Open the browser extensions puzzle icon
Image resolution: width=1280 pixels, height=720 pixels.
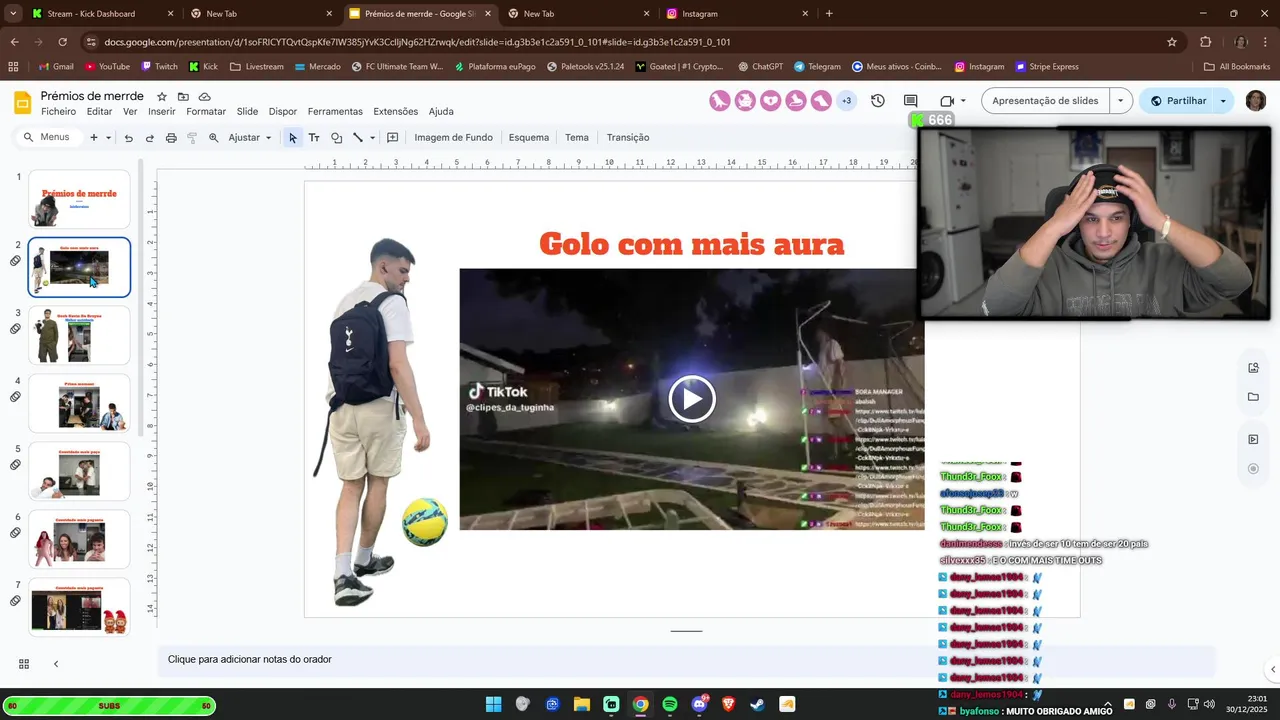[1205, 42]
